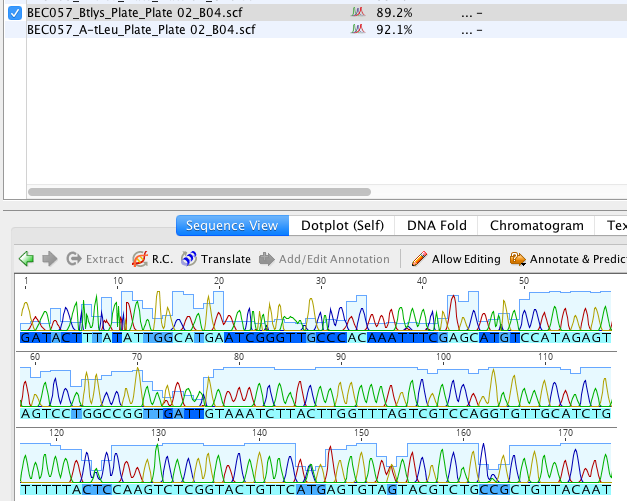
Task: Open the Annotate & Predict tool
Action: pos(518,259)
